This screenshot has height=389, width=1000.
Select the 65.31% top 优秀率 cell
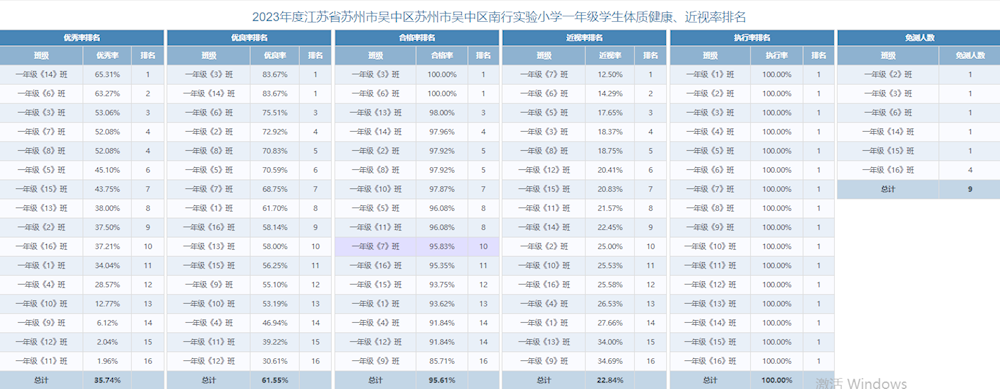point(107,75)
